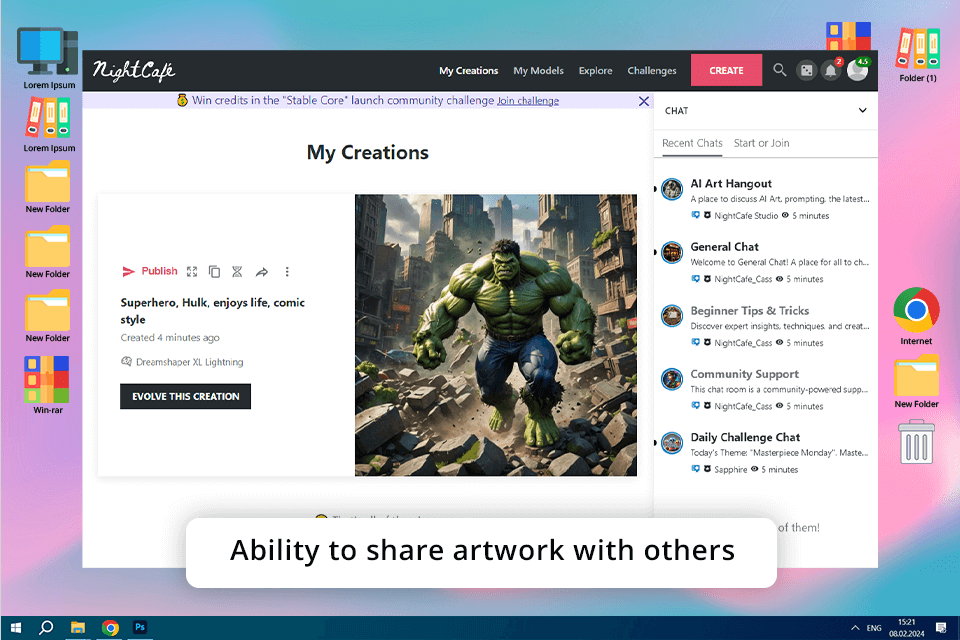Open the Lorem Ipsum binders desktop icon
The image size is (960, 640).
(x=48, y=124)
